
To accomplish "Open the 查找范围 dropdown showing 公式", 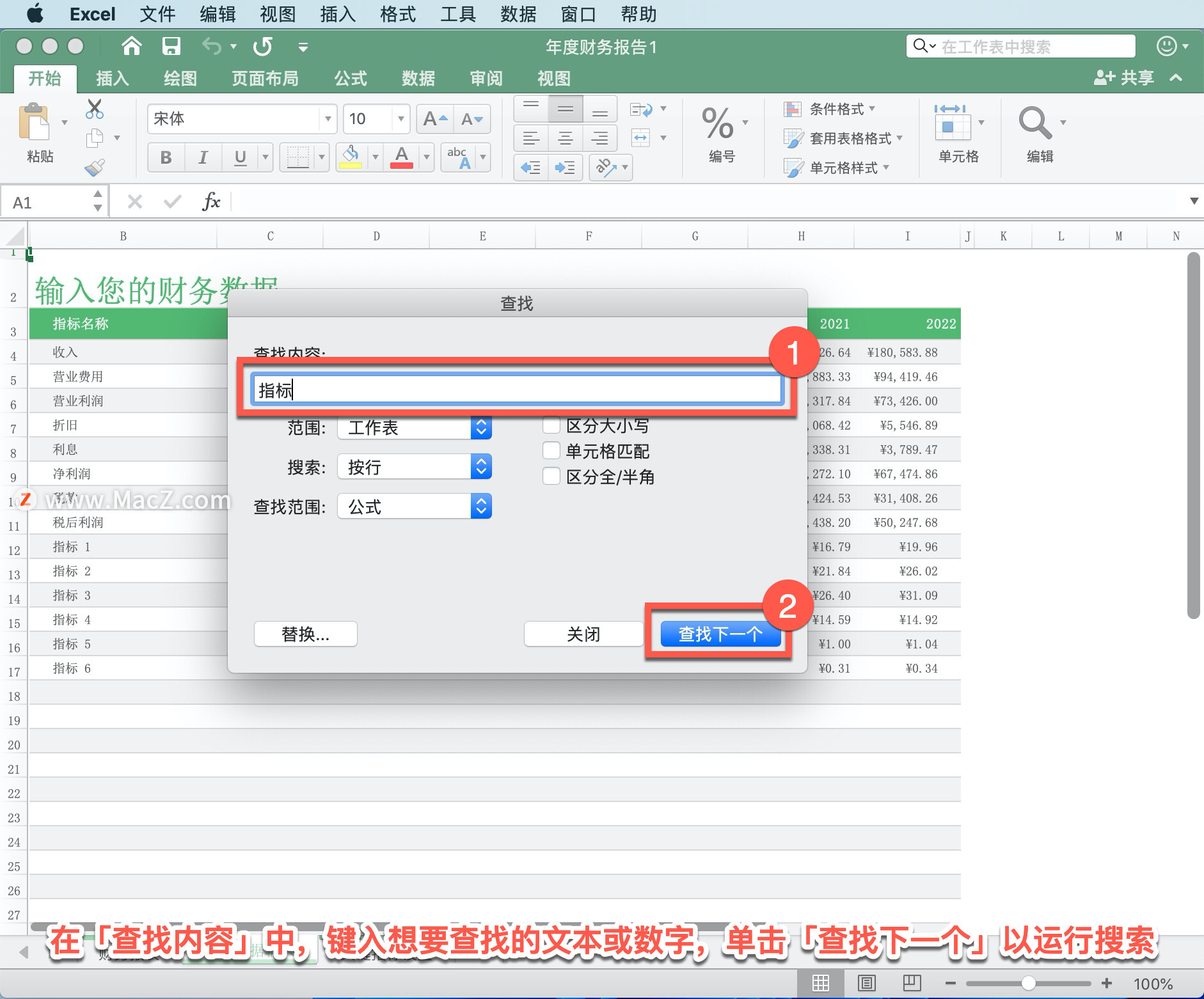I will (x=415, y=507).
